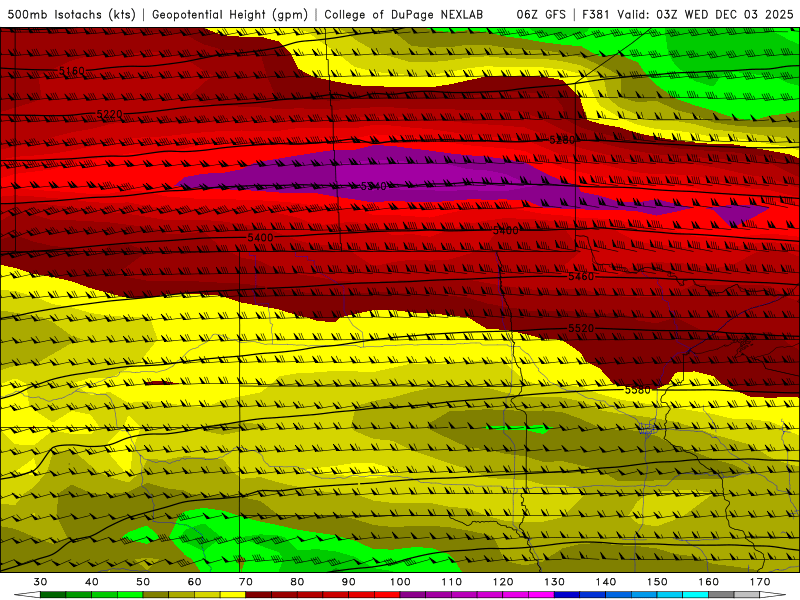Image resolution: width=800 pixels, height=600 pixels.
Task: Click the '500mb Isotachs (kts)' title text
Action: pos(71,15)
